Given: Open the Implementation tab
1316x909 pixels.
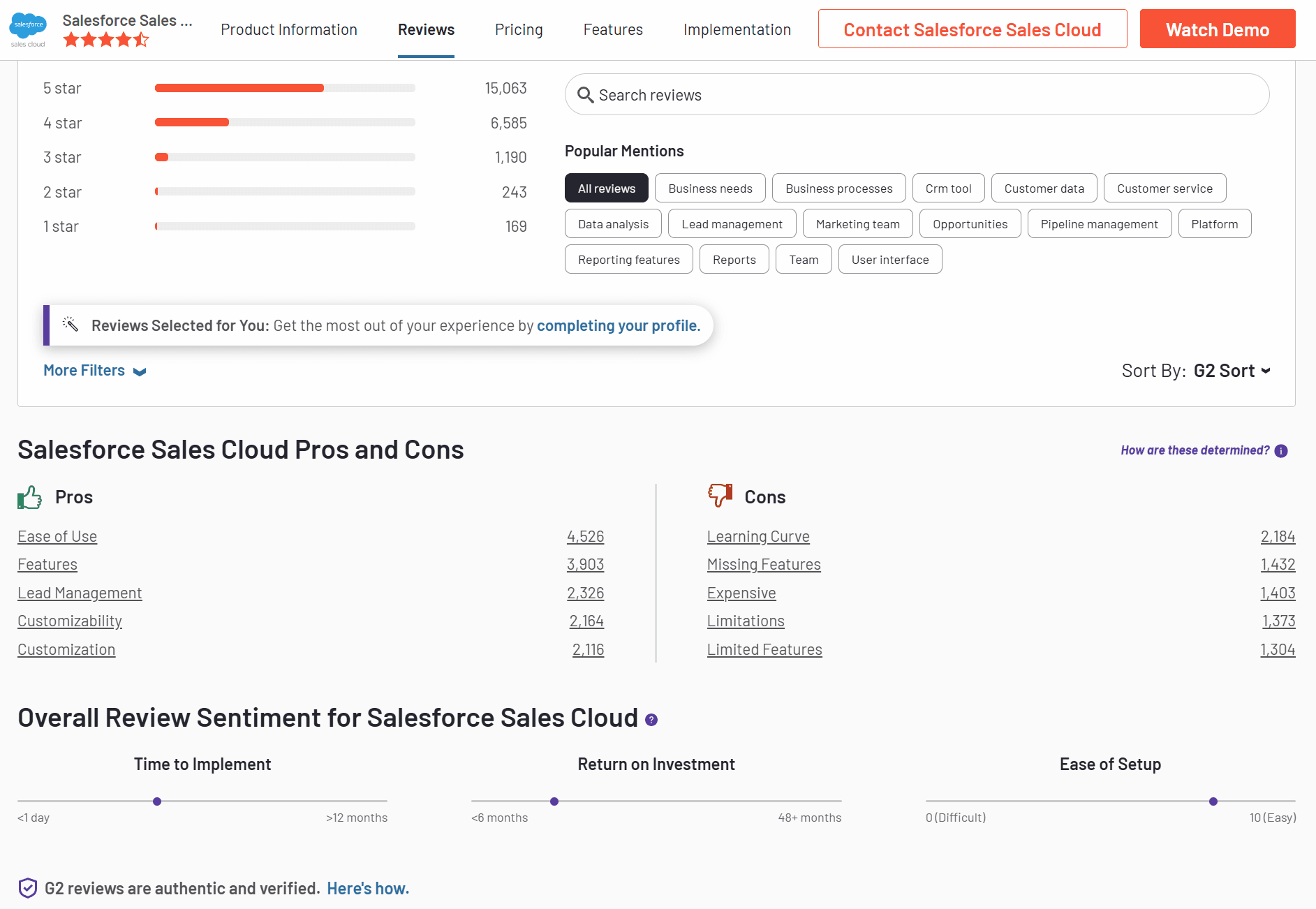Looking at the screenshot, I should (737, 29).
